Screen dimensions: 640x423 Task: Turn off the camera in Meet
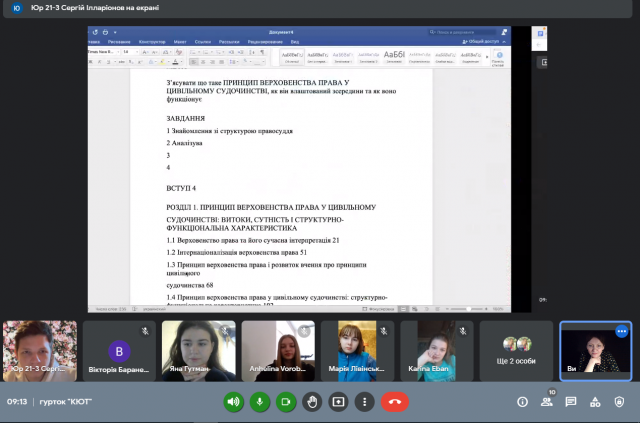click(x=286, y=402)
